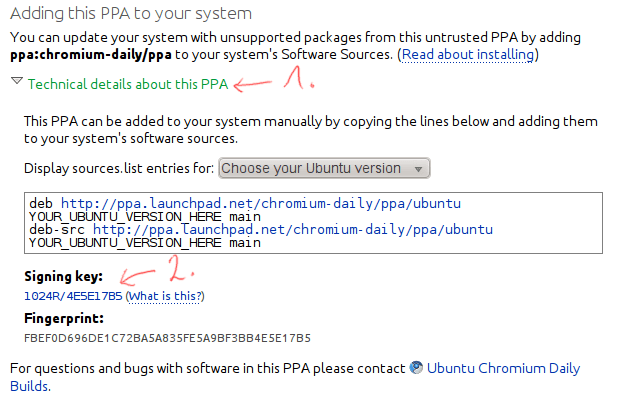627x405 pixels.
Task: Open the 'Ubuntu Chromium Daily Builds' team link
Action: click(x=503, y=368)
